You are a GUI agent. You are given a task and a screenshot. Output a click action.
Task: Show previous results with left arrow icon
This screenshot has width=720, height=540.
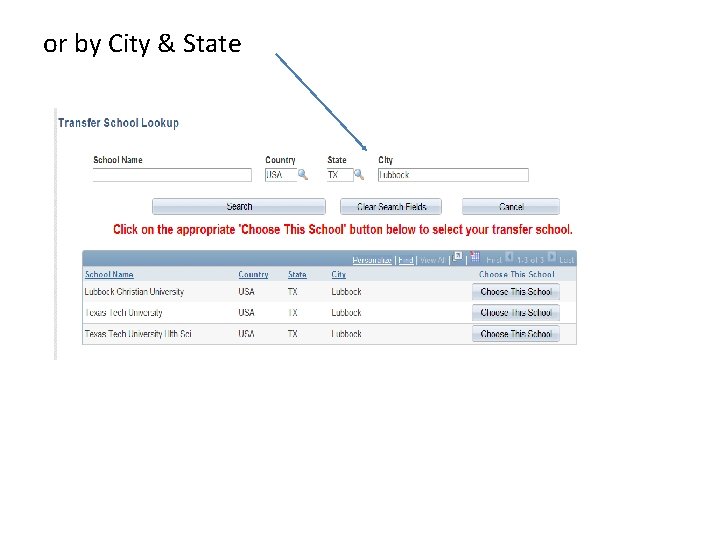click(509, 257)
